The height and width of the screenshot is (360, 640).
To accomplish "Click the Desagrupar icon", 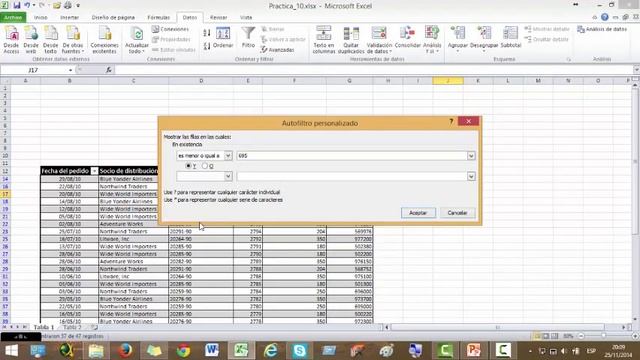I will (x=484, y=38).
